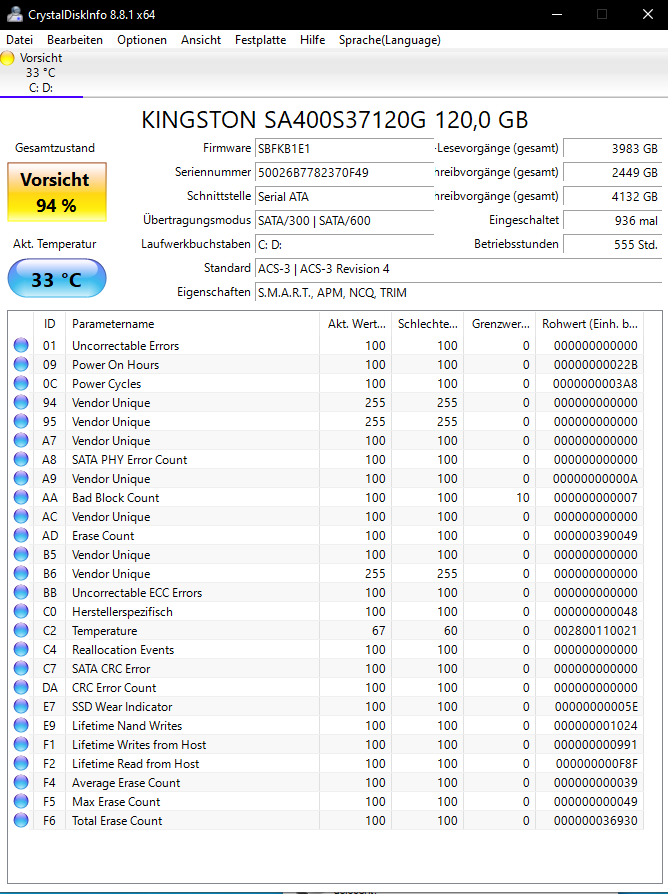The image size is (668, 894).
Task: Click status icon of Lifetime Writes from Host row
Action: coord(21,744)
